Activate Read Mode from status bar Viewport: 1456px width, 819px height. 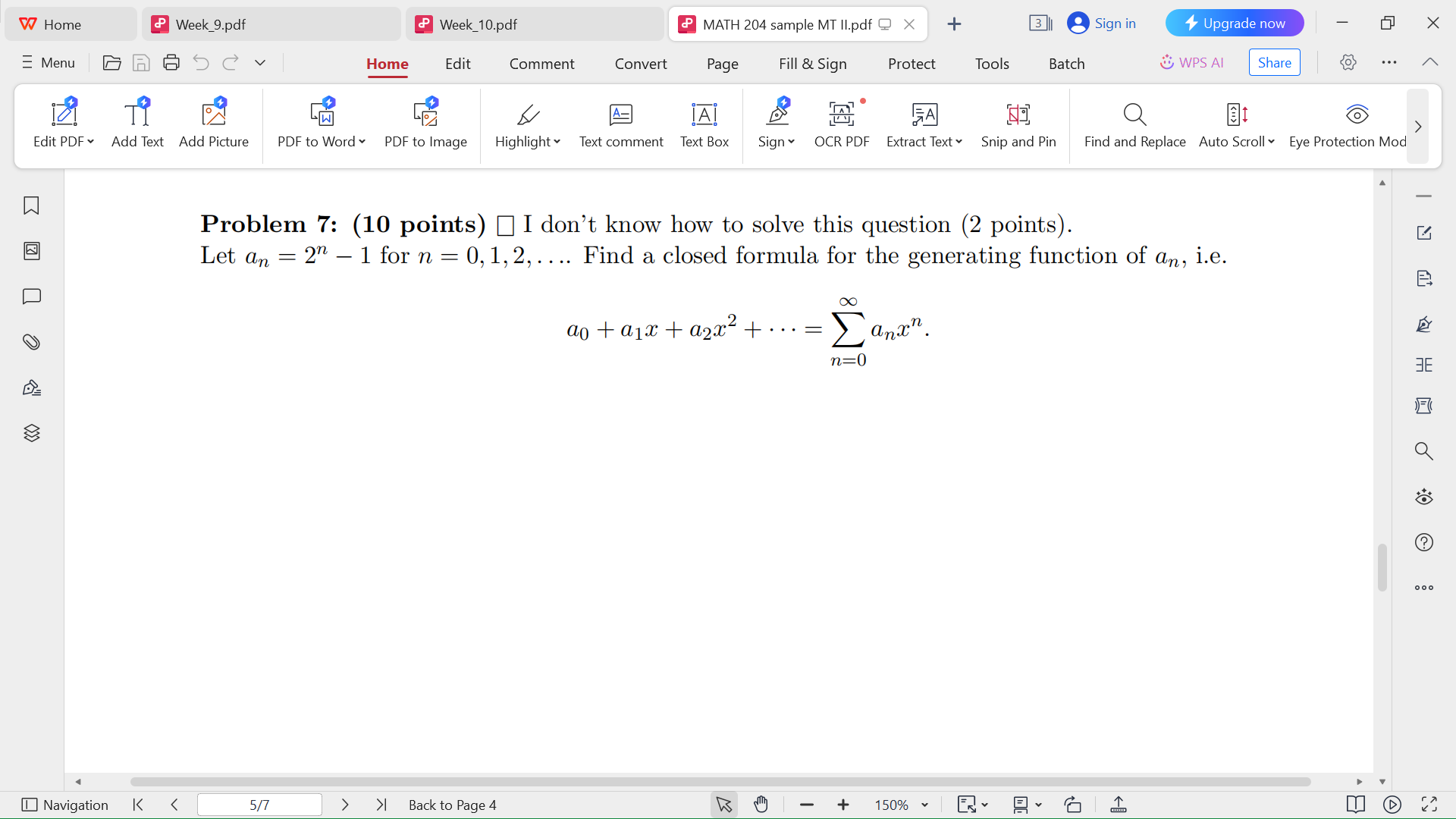[x=1355, y=805]
